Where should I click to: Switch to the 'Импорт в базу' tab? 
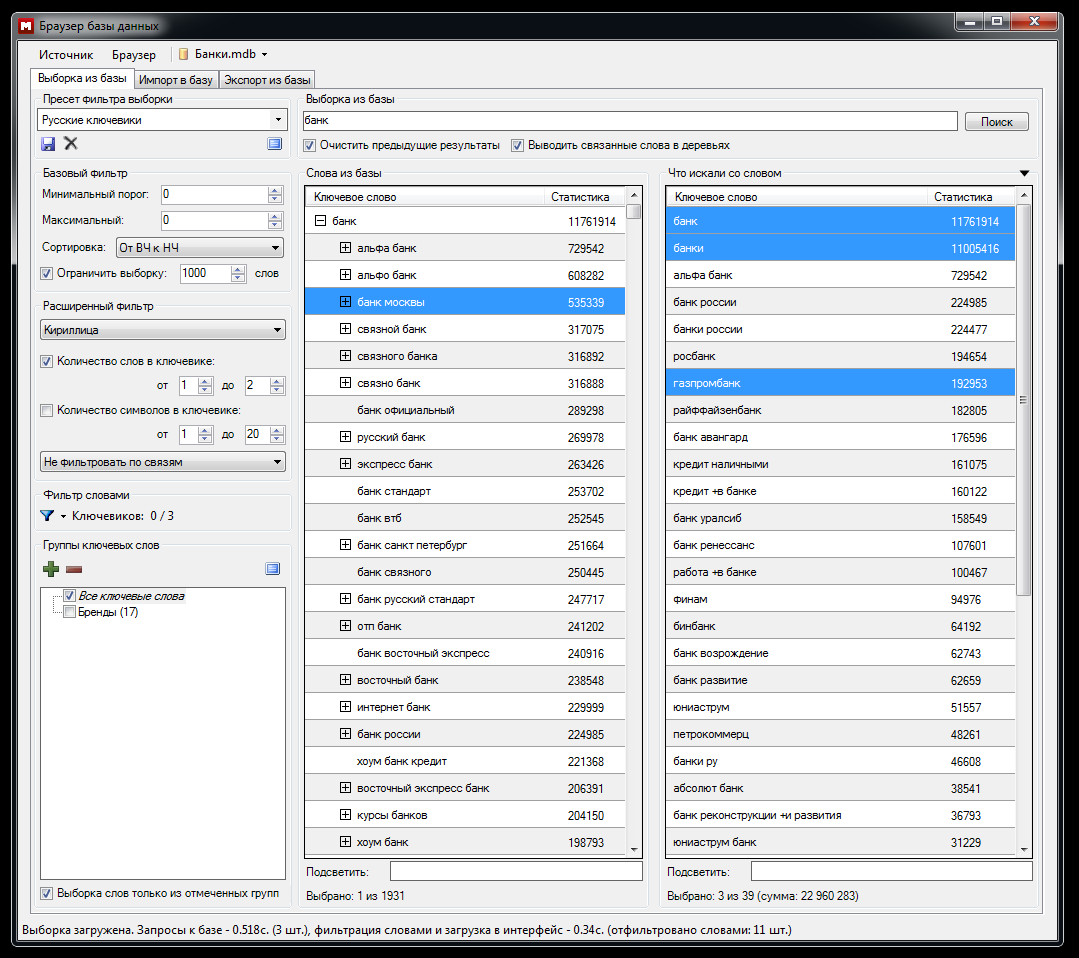point(175,80)
